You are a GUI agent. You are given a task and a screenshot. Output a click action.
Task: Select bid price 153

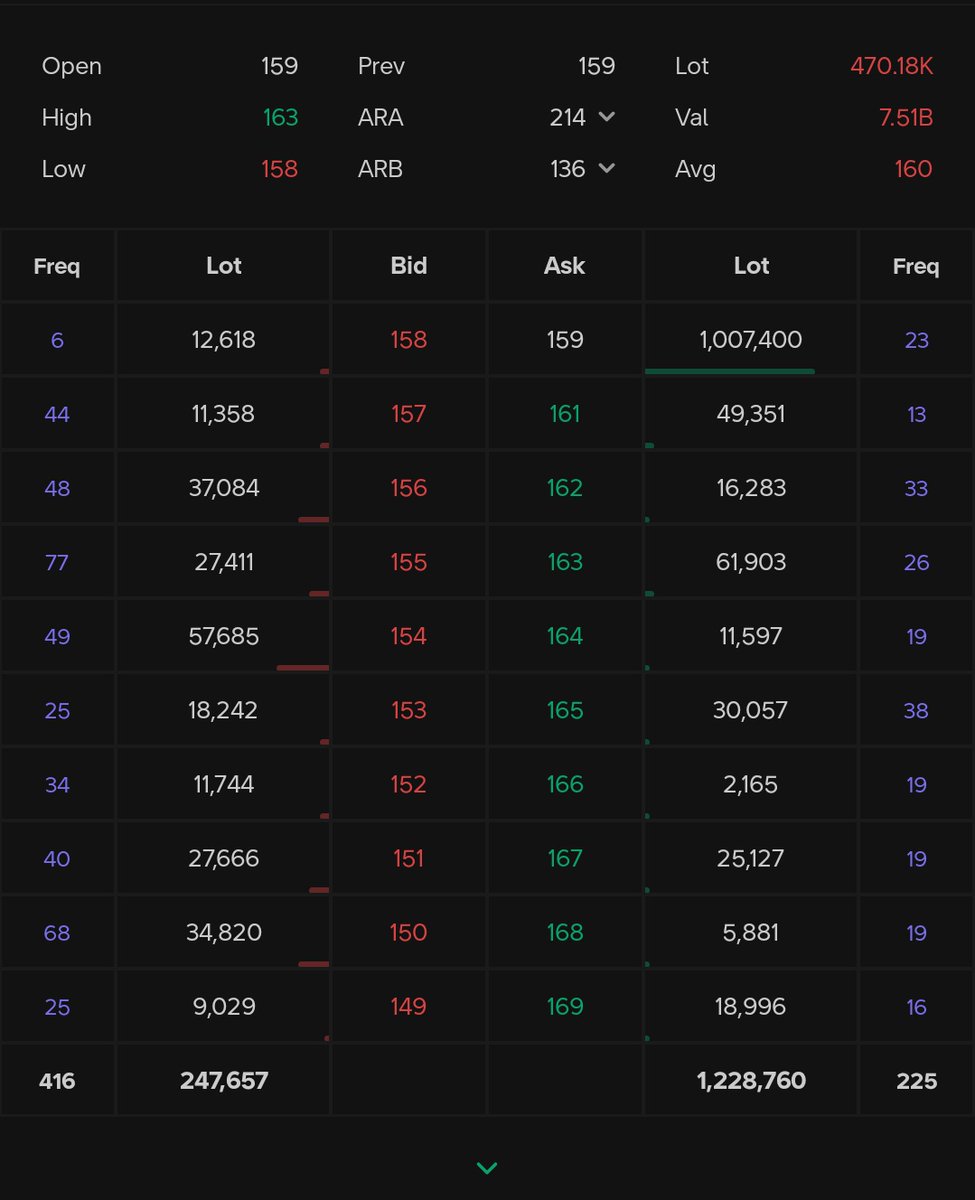(409, 710)
